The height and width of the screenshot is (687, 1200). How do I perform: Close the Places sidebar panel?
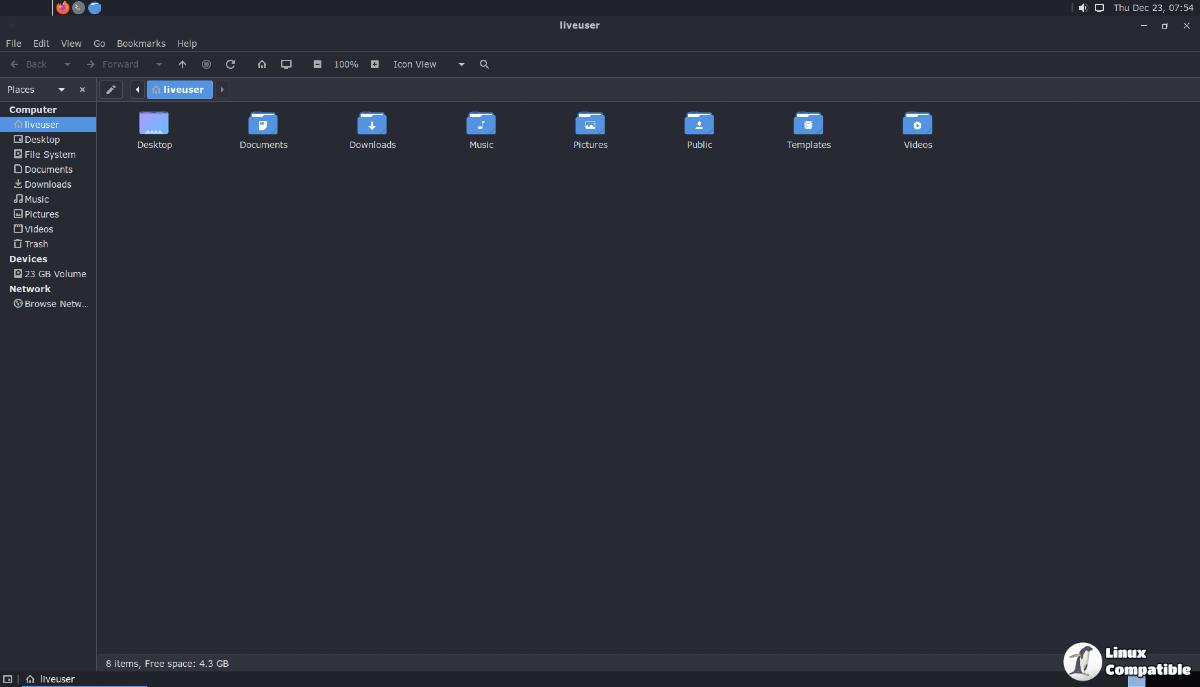82,90
